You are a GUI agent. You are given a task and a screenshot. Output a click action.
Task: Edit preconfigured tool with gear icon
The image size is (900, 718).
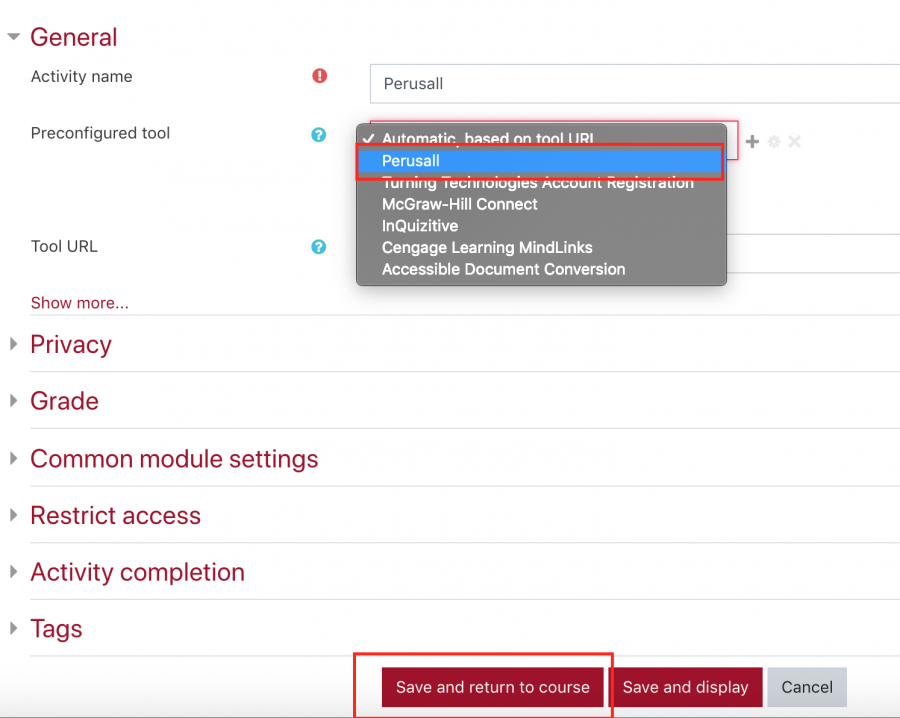coord(774,141)
